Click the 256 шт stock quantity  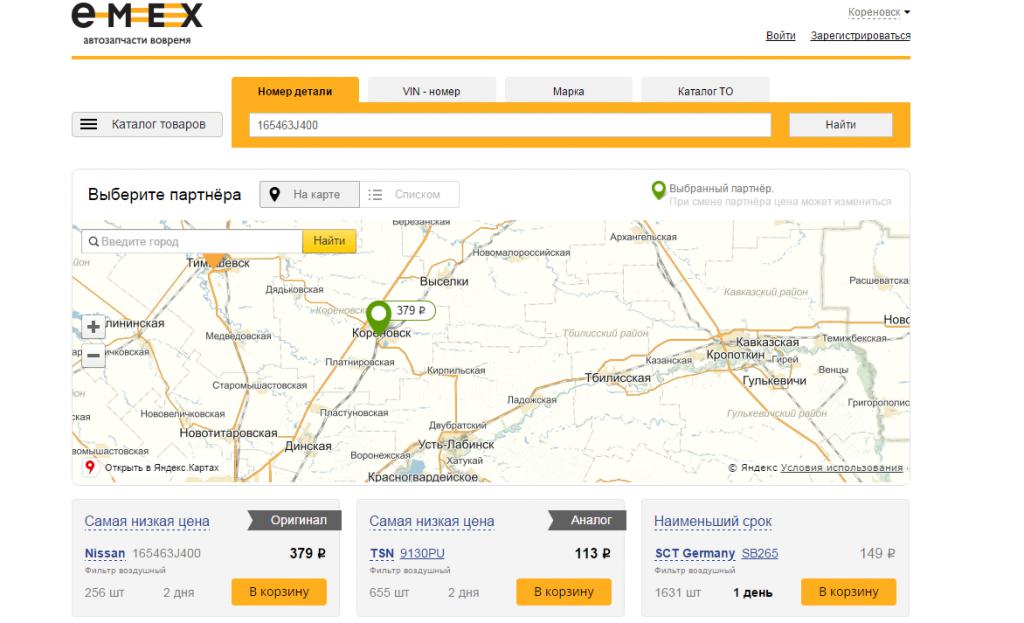(x=104, y=593)
